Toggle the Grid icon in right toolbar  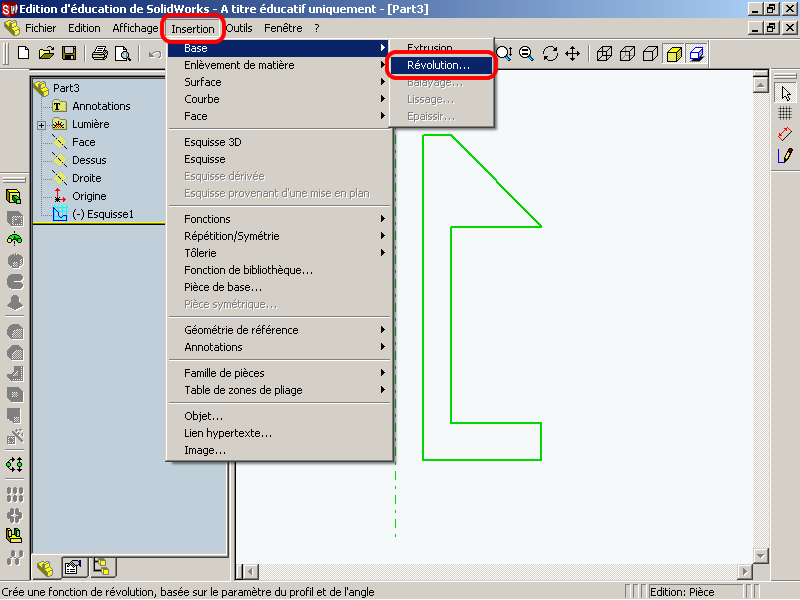tap(785, 113)
